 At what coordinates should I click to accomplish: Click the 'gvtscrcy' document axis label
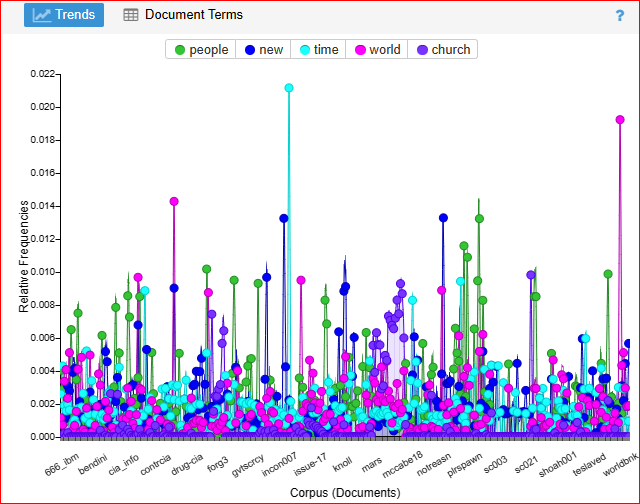click(248, 465)
